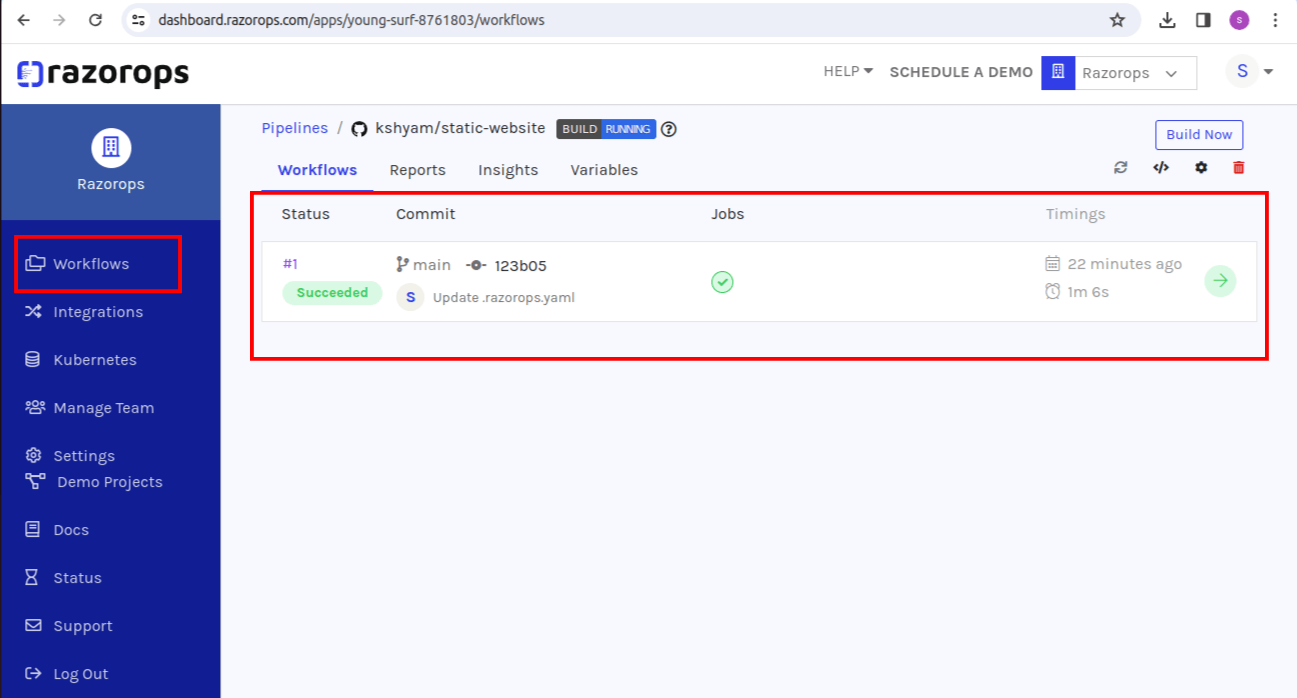Viewport: 1297px width, 698px height.
Task: Click the green job success check icon
Action: click(x=722, y=283)
